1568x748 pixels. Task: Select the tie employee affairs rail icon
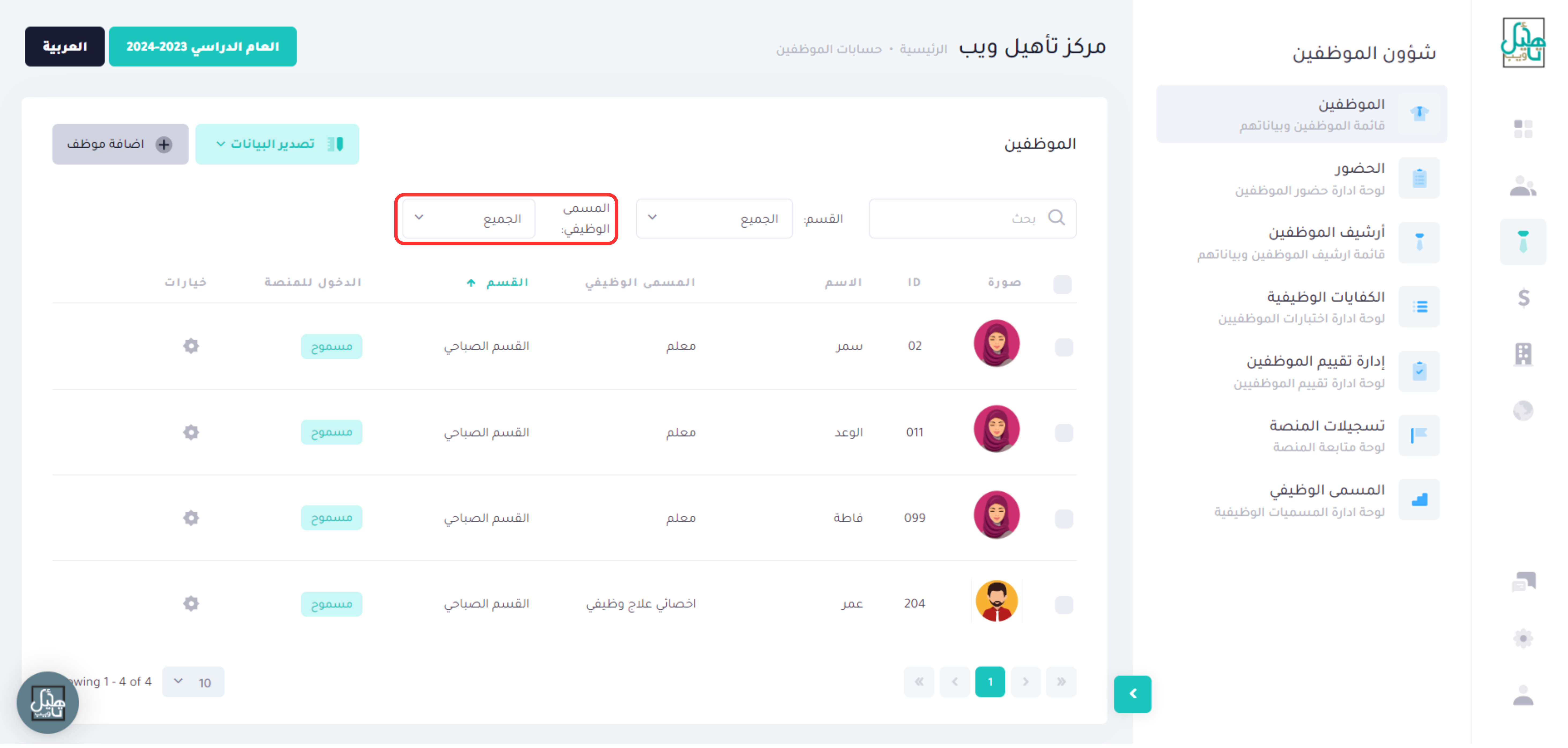1522,242
